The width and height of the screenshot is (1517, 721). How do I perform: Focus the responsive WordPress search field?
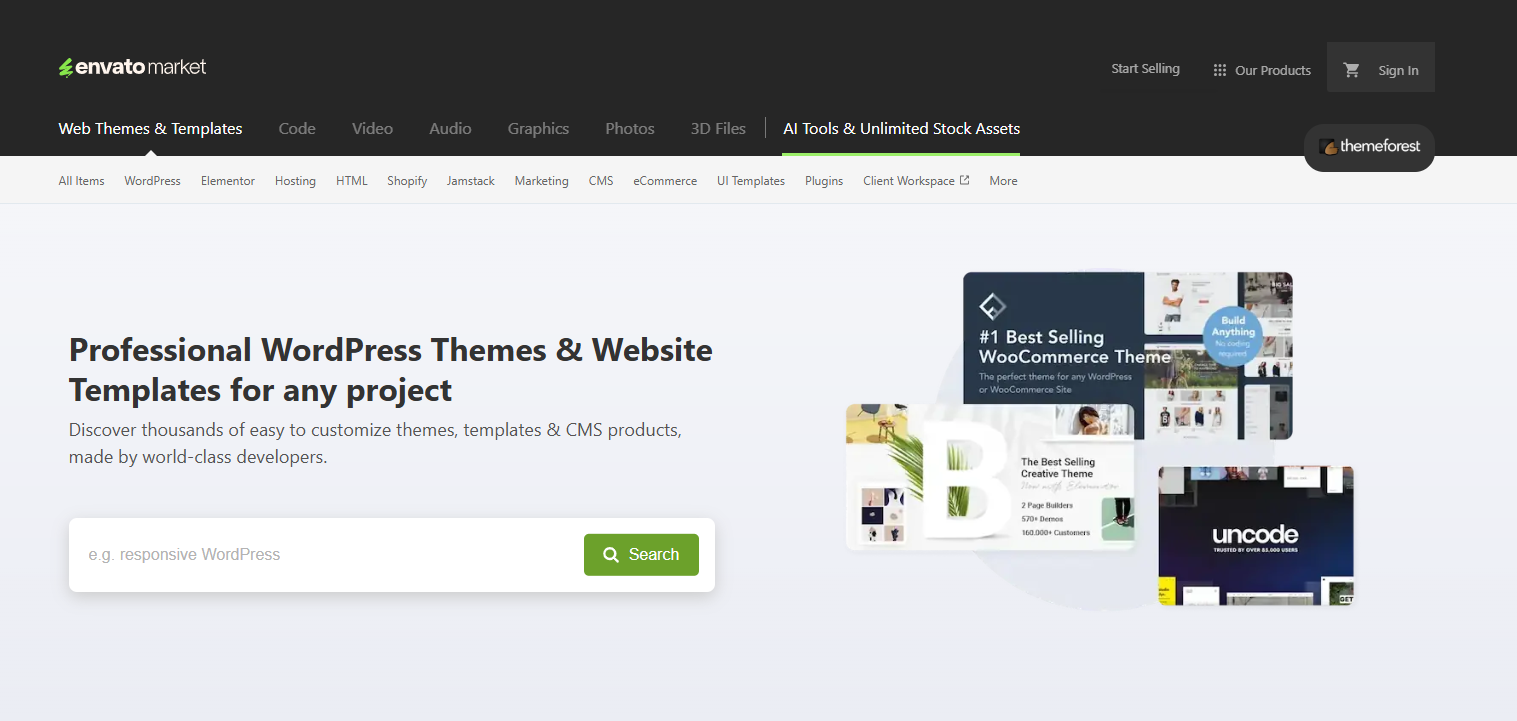point(330,554)
